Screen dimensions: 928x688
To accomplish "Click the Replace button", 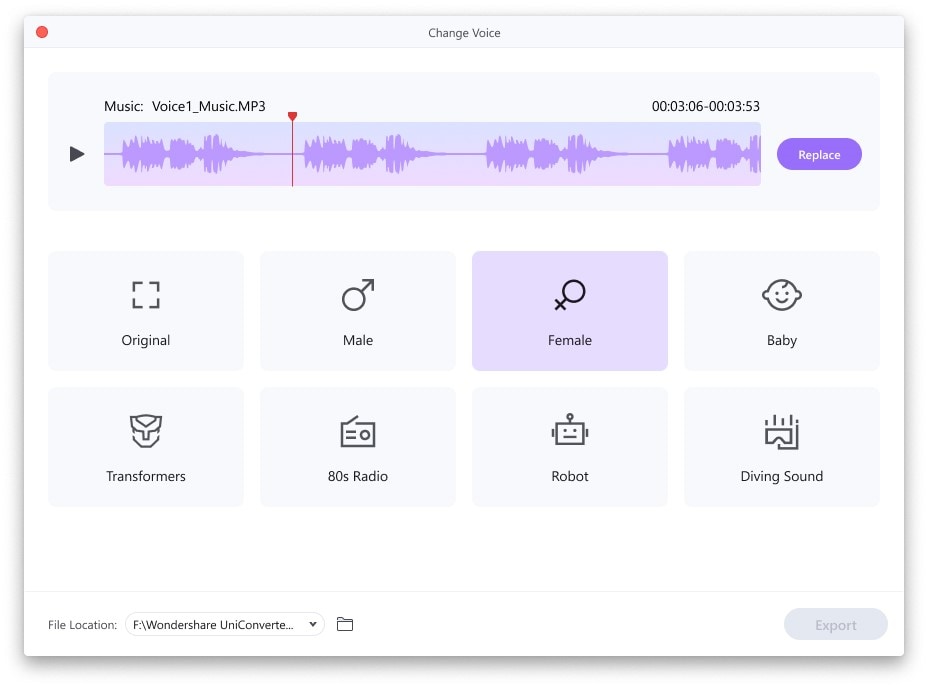I will coord(819,154).
